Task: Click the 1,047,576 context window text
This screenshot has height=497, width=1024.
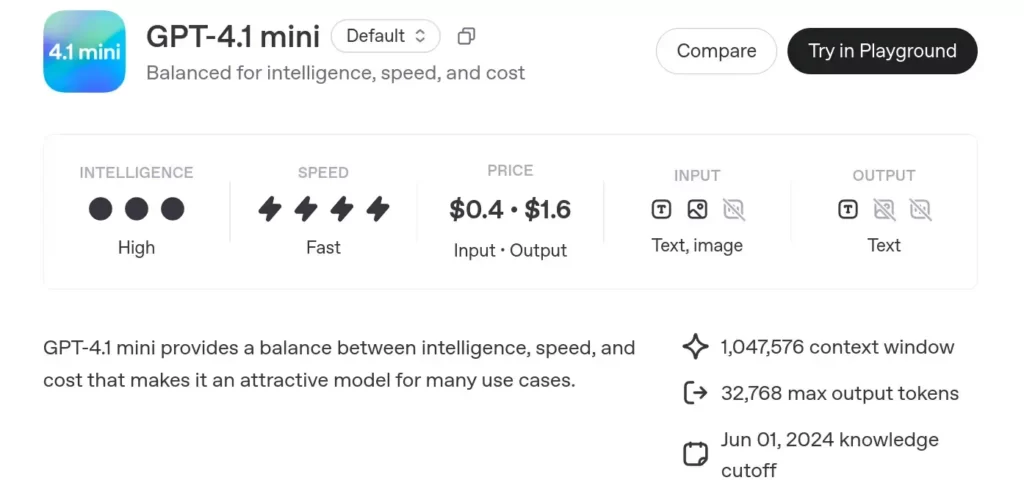Action: [x=837, y=347]
